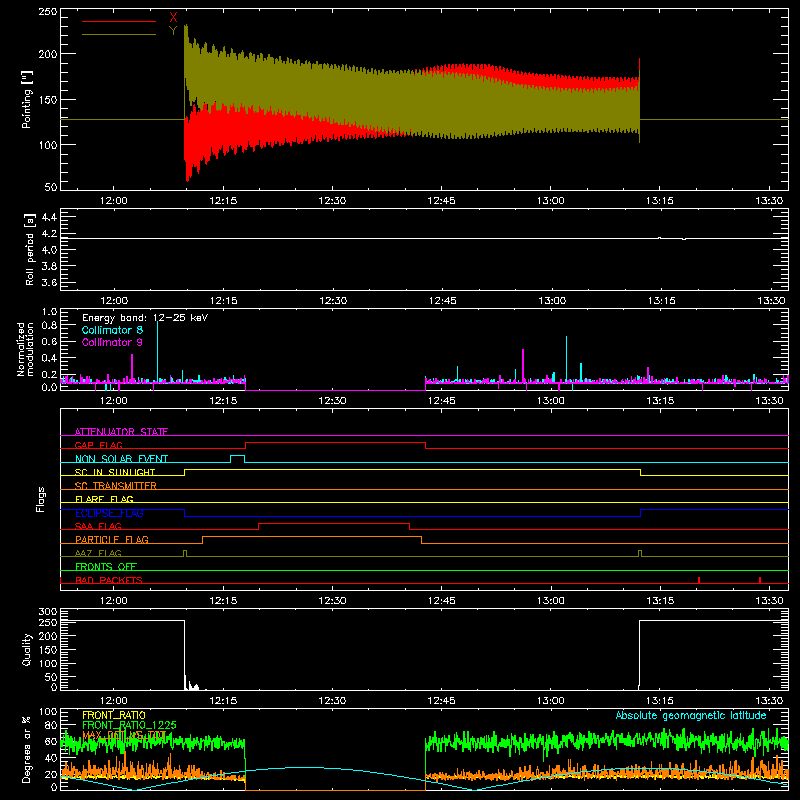
Task: Click the ATTENUATOR_STATE flag label
Action: pos(121,432)
